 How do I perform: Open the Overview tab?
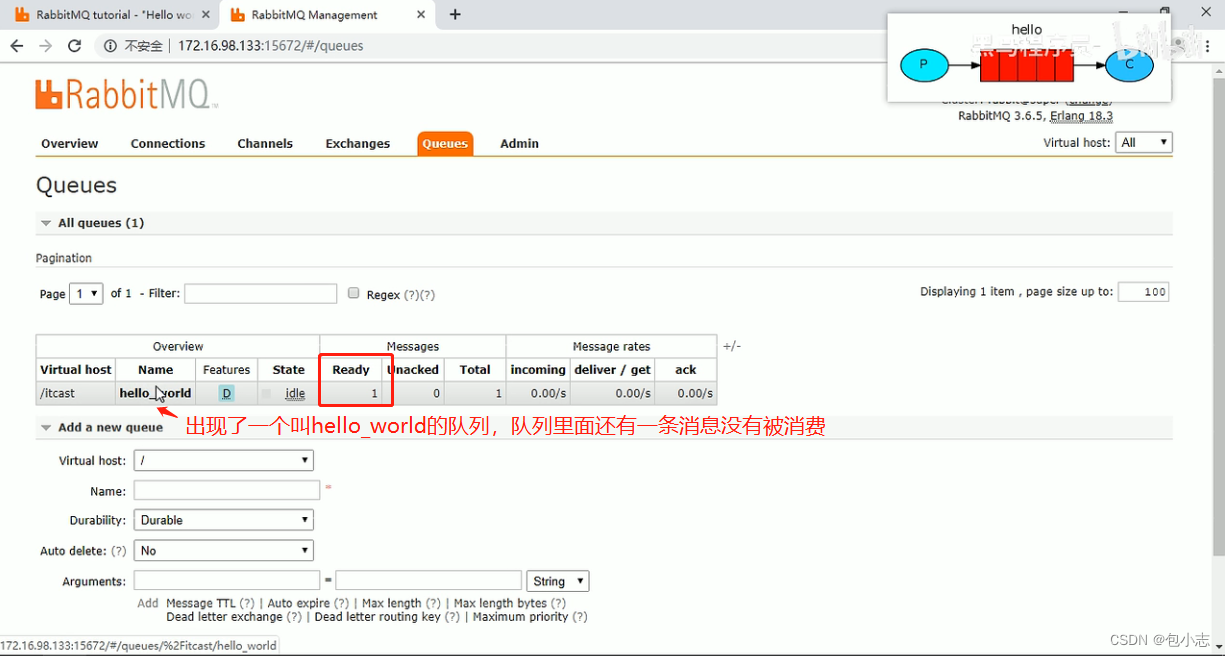click(70, 144)
